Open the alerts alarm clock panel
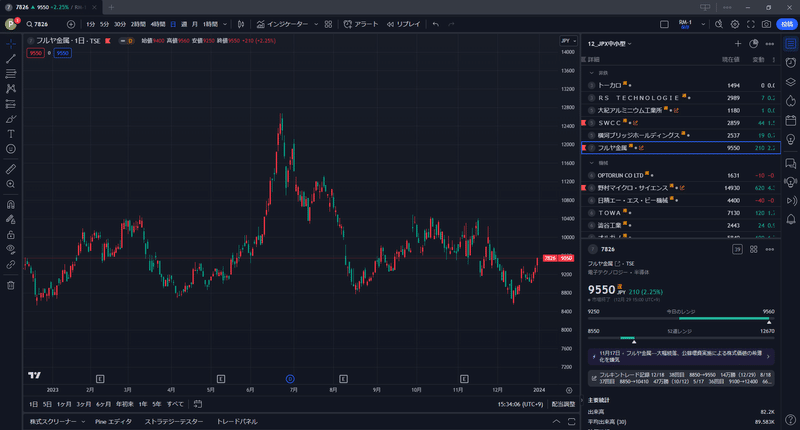Image resolution: width=800 pixels, height=430 pixels. tap(790, 62)
